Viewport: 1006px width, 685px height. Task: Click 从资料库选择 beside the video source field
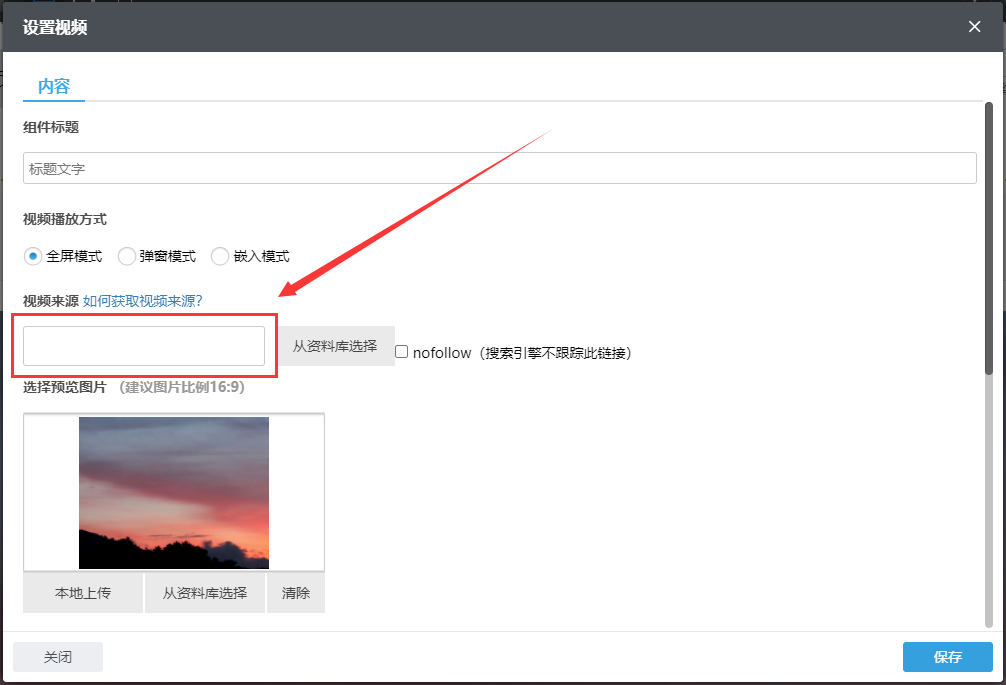(335, 346)
